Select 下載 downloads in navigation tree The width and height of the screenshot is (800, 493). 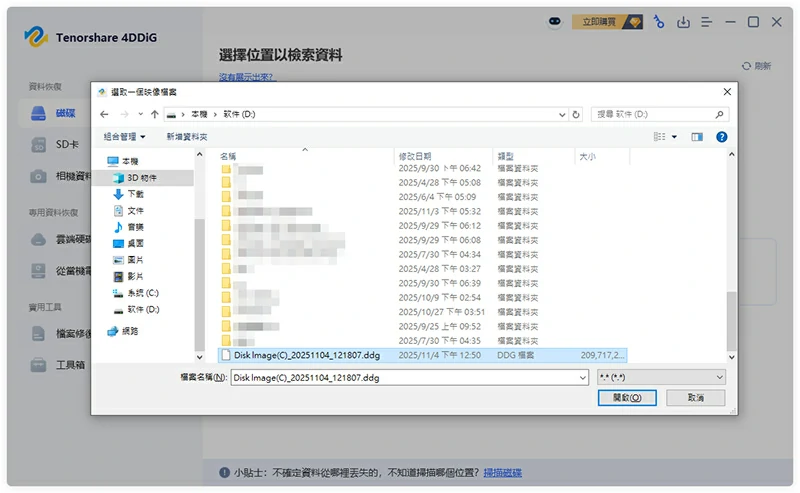129,194
